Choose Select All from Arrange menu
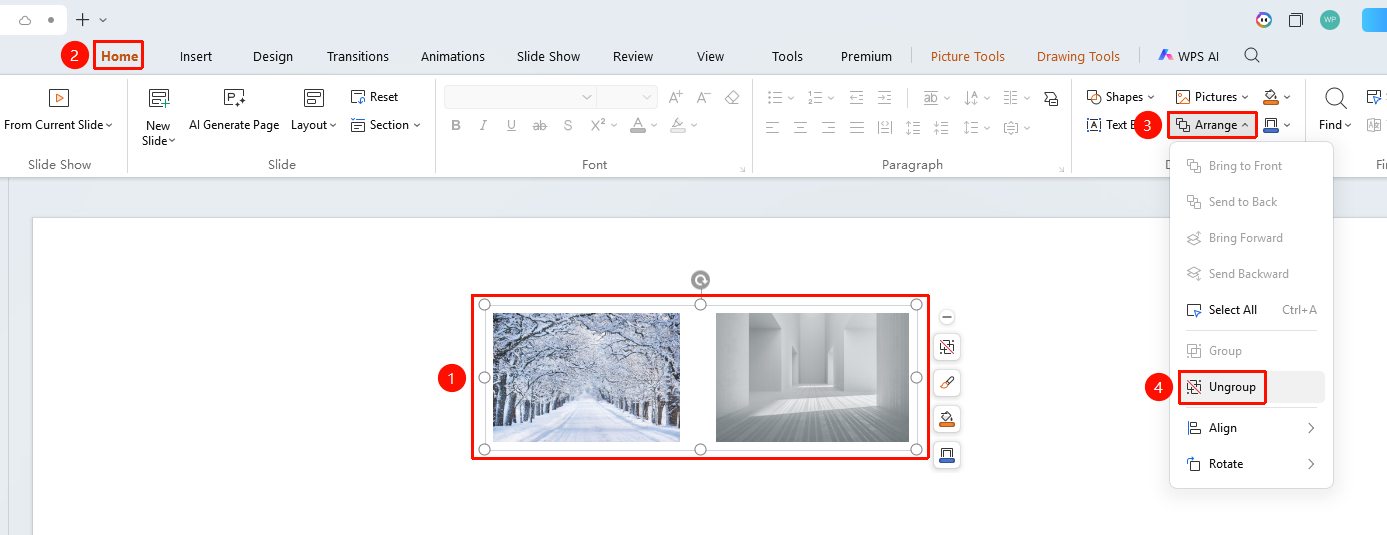 (x=1250, y=310)
